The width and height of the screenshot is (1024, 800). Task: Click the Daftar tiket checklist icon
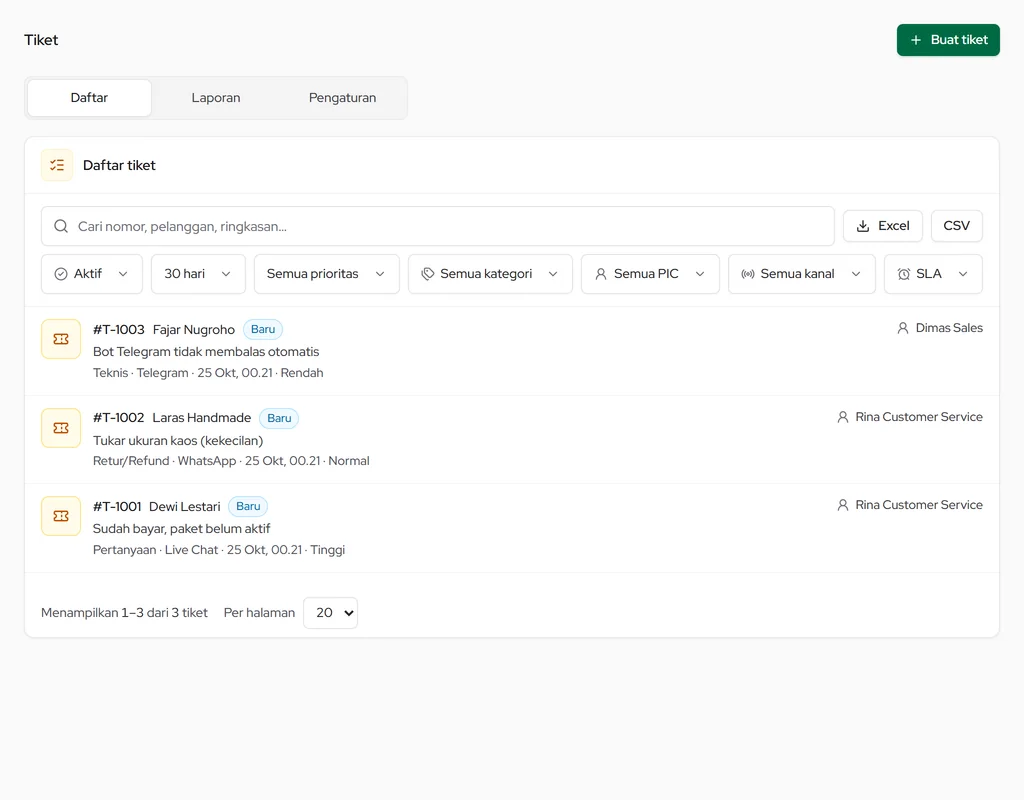point(57,165)
